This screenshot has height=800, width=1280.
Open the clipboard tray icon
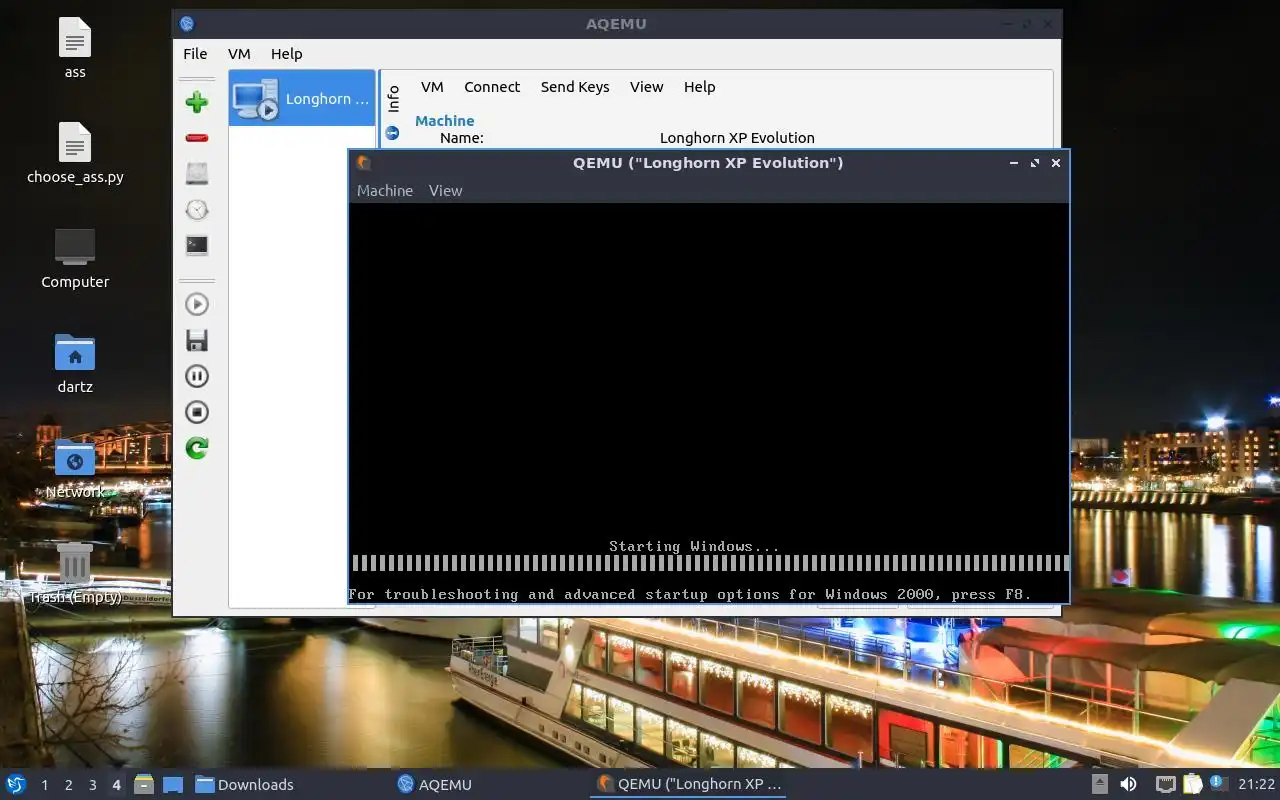1192,784
